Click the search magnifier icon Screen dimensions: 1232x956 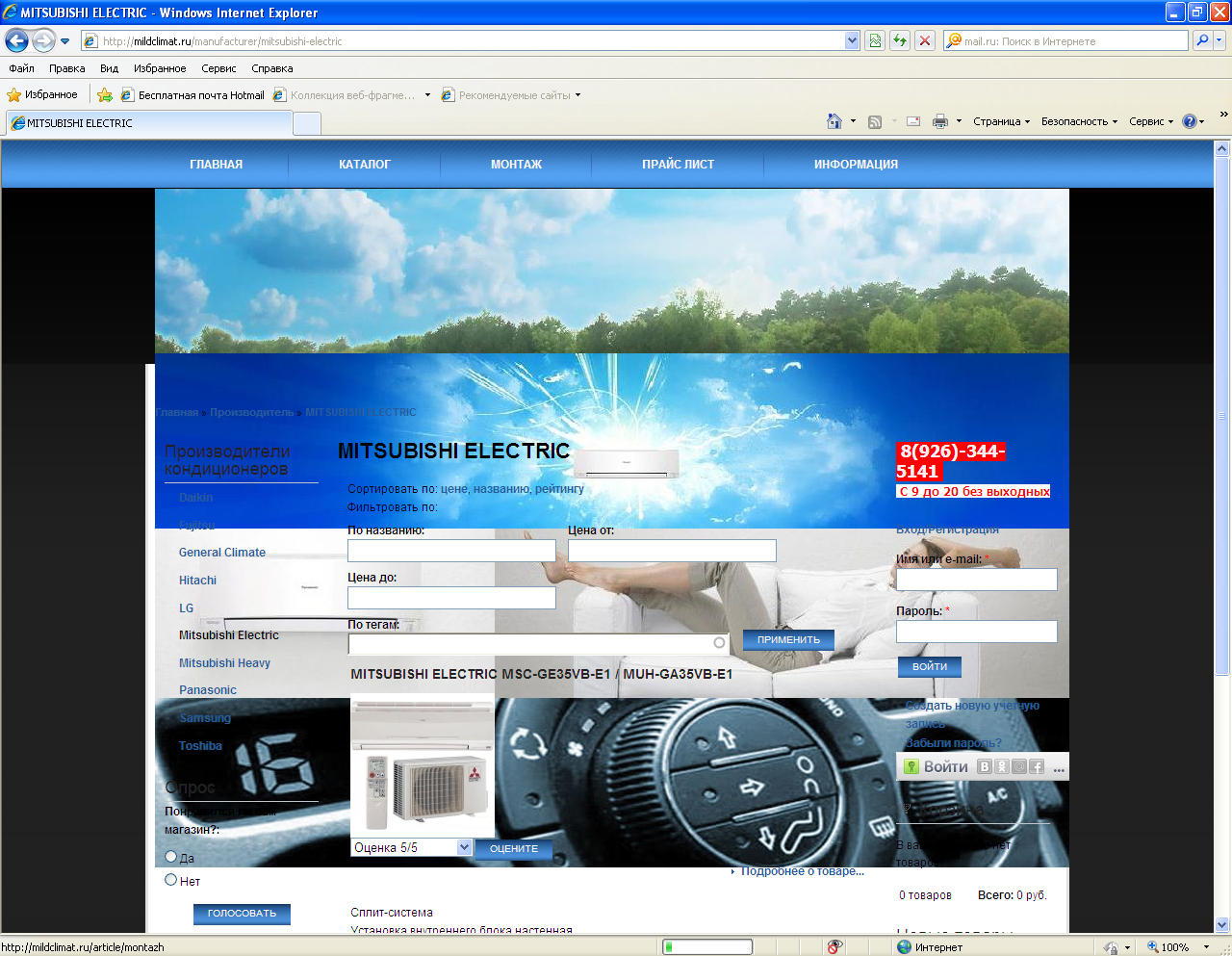pos(1202,40)
